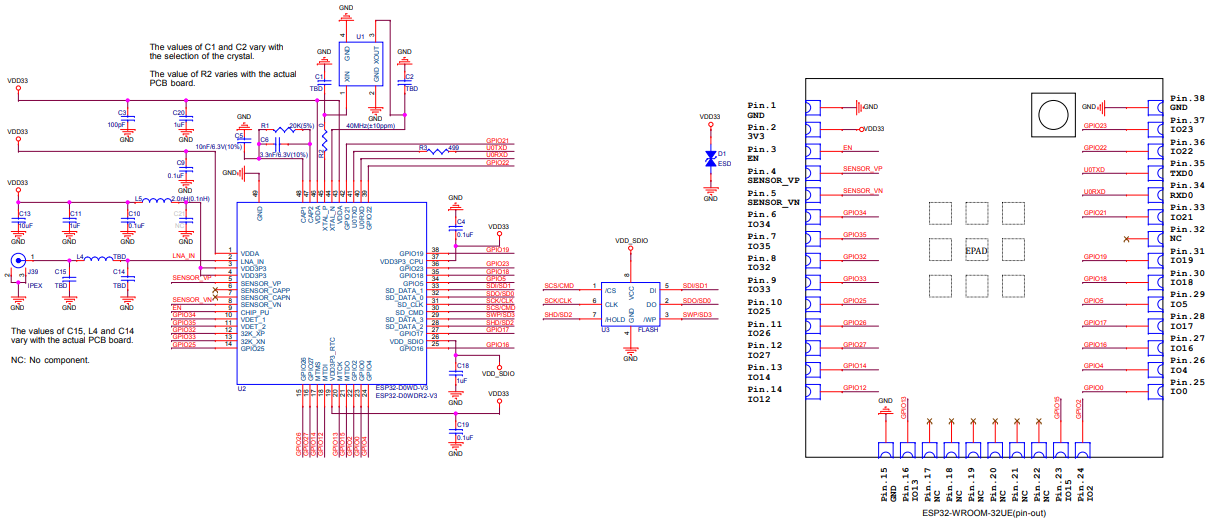Click the L5 inductor coil symbol
The height and width of the screenshot is (521, 1209).
click(x=159, y=199)
